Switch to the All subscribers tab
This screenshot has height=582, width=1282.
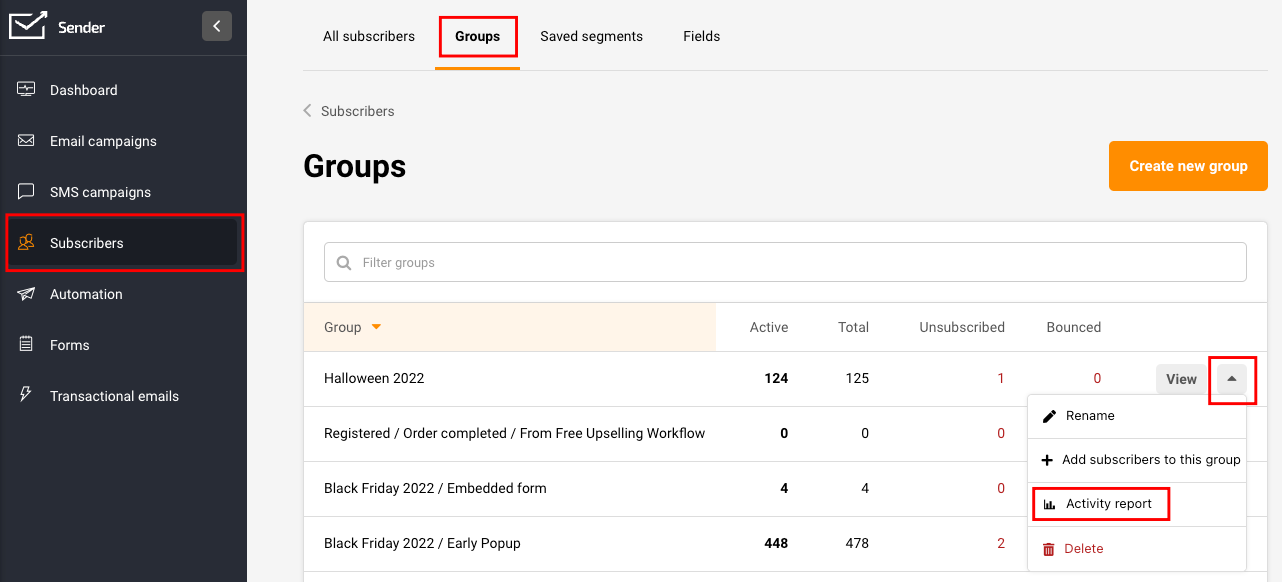click(x=369, y=36)
